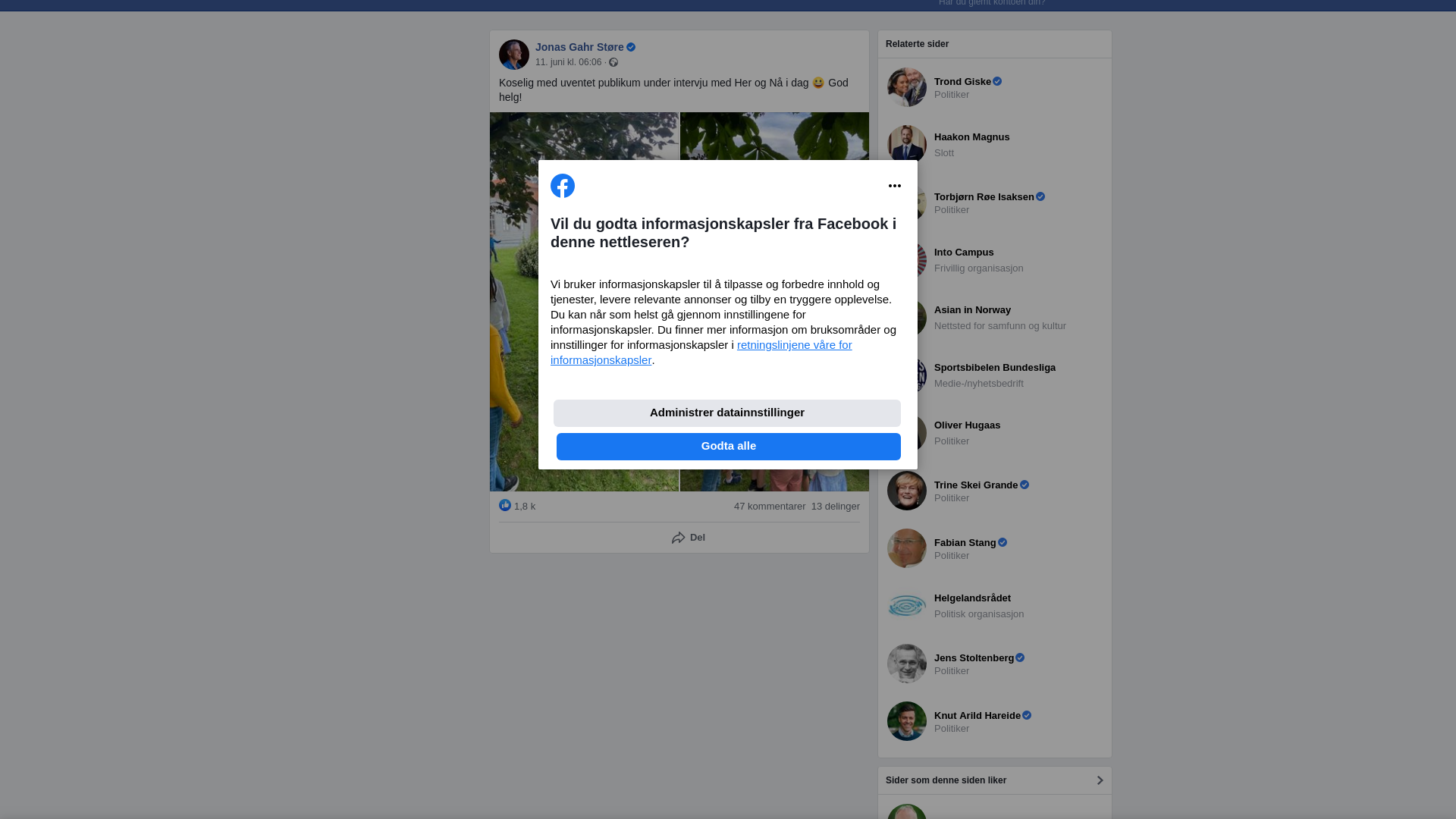Open the Jonas Gahr Støre page link
Viewport: 1456px width, 819px height.
[579, 47]
